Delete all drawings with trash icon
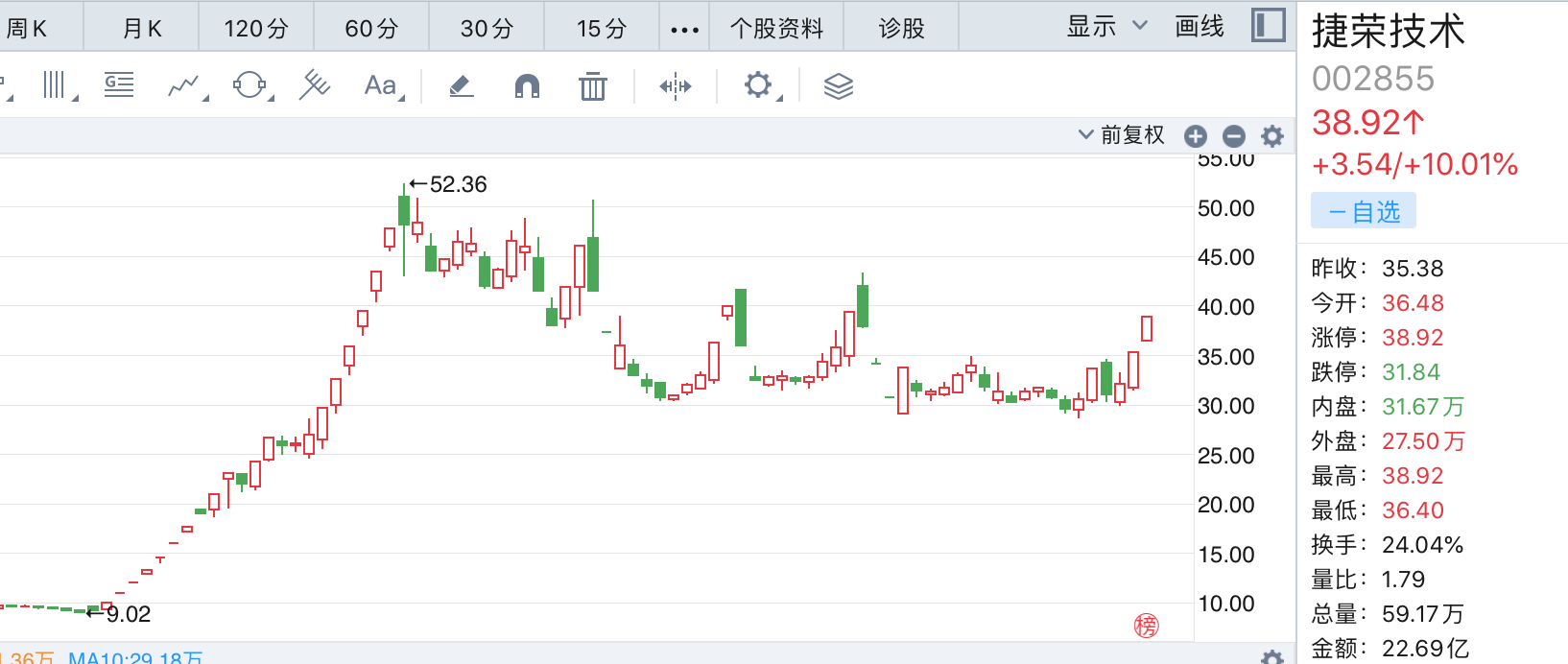This screenshot has width=1568, height=664. click(593, 86)
